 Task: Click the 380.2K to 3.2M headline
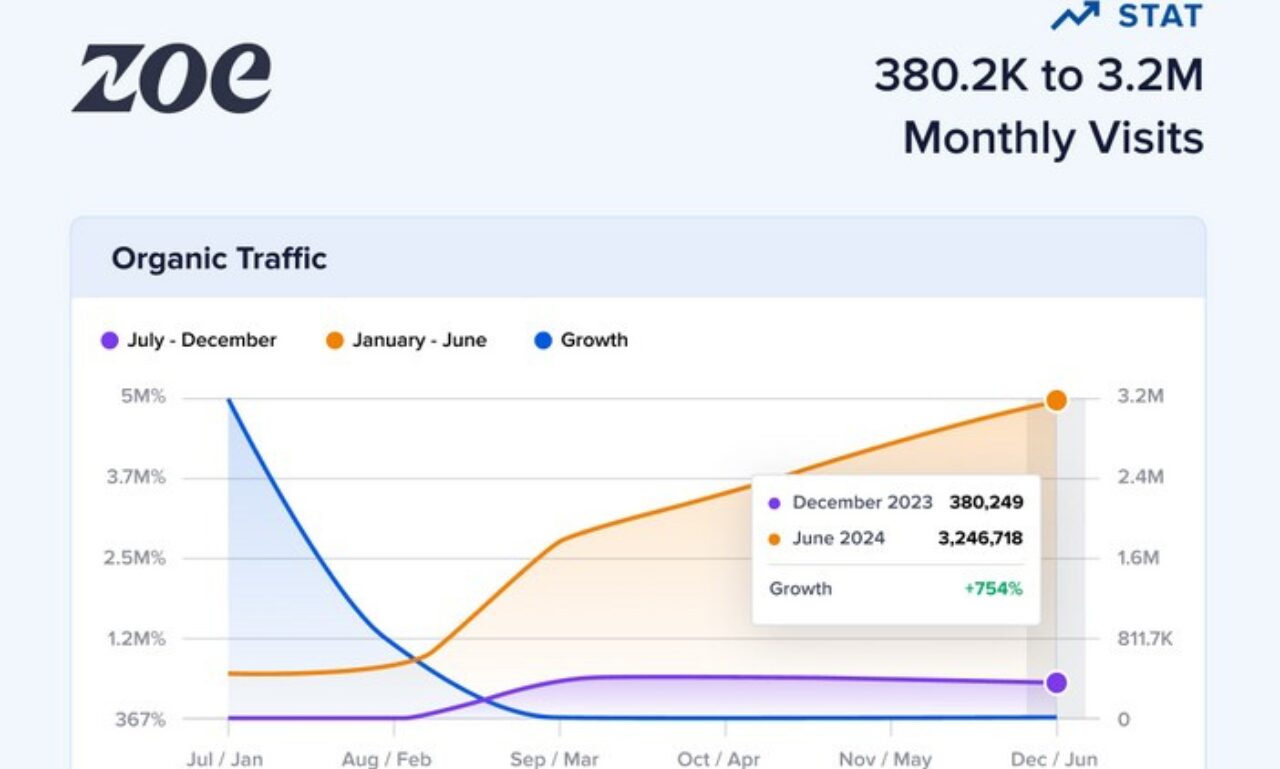pyautogui.click(x=1038, y=76)
